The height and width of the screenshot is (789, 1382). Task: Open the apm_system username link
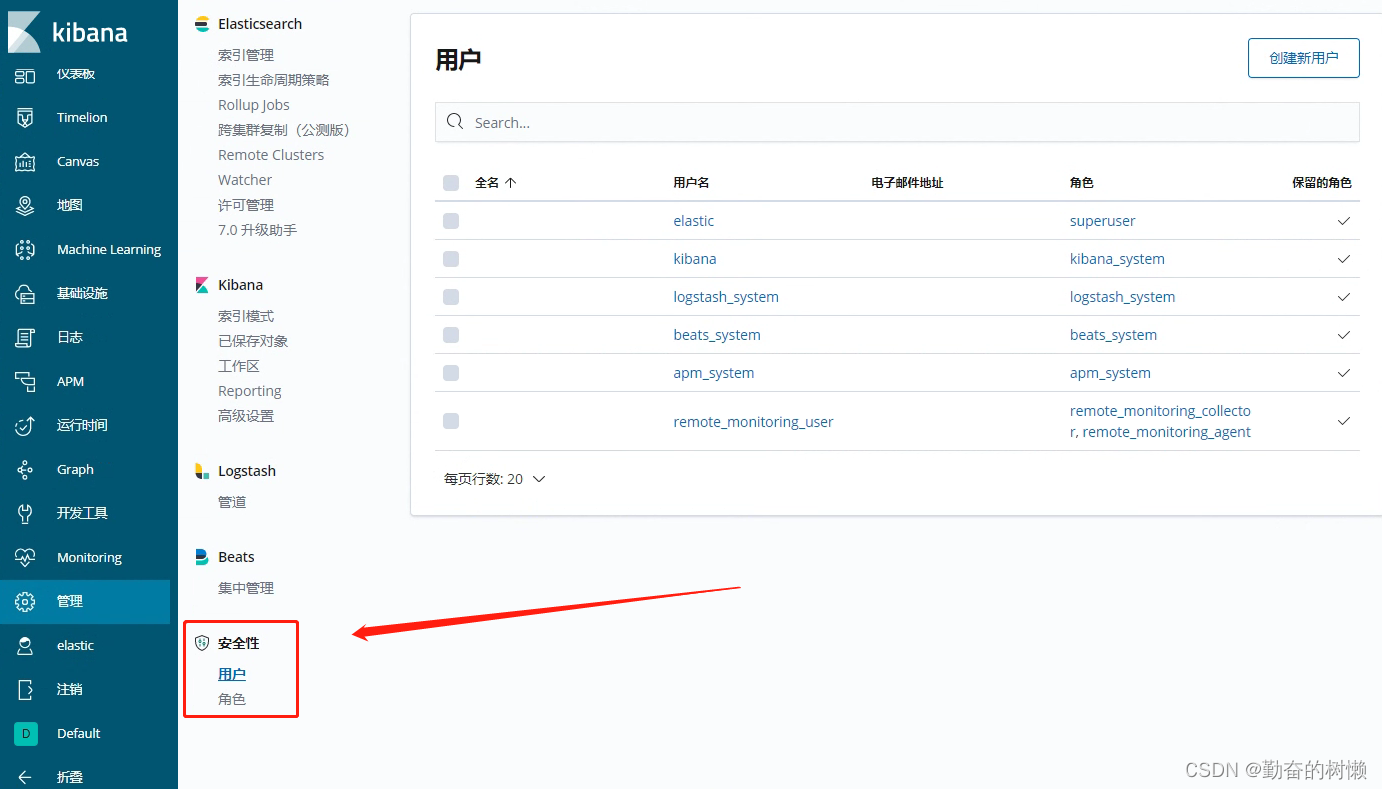(714, 373)
